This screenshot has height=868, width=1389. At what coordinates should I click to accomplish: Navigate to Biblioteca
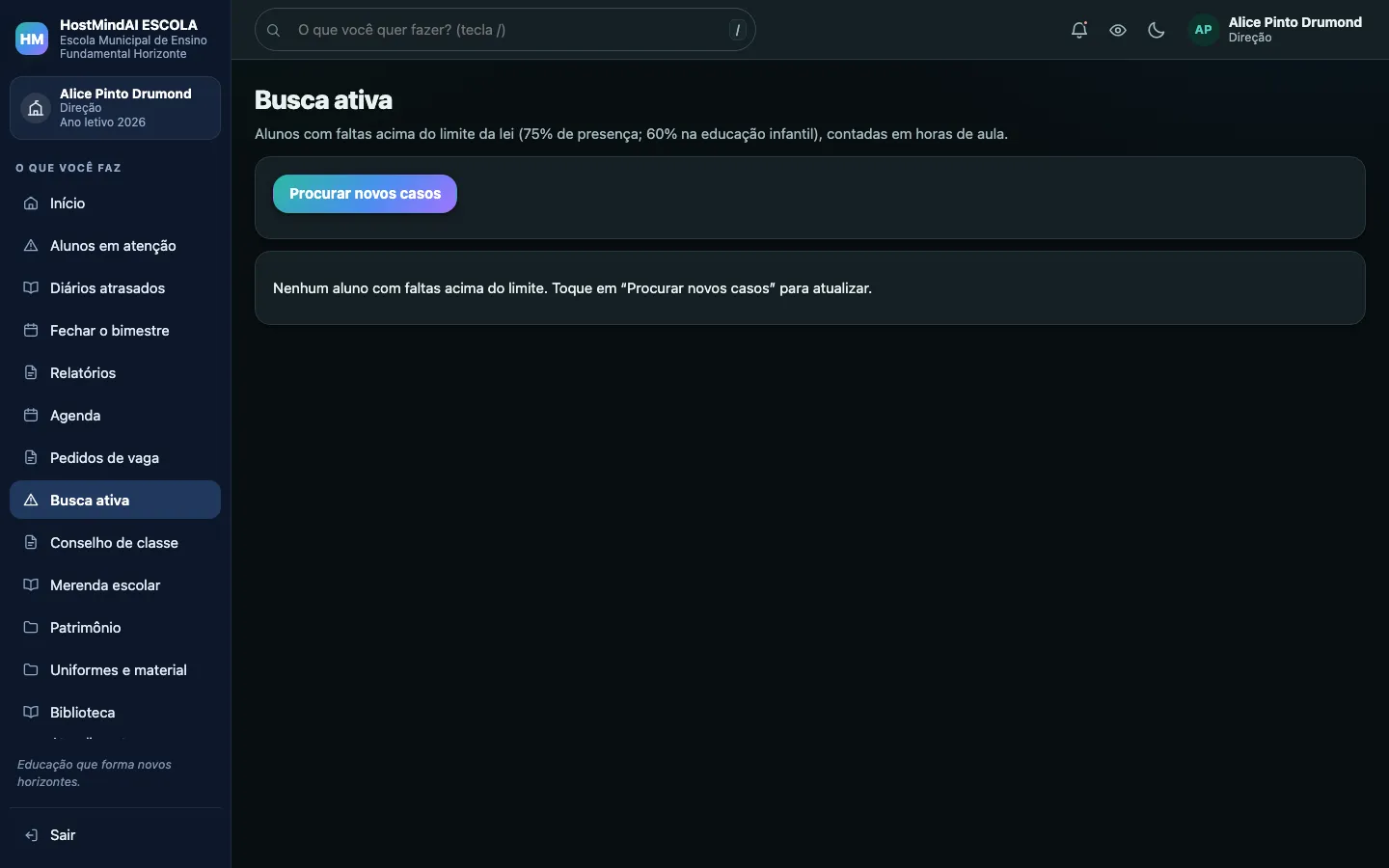tap(115, 713)
